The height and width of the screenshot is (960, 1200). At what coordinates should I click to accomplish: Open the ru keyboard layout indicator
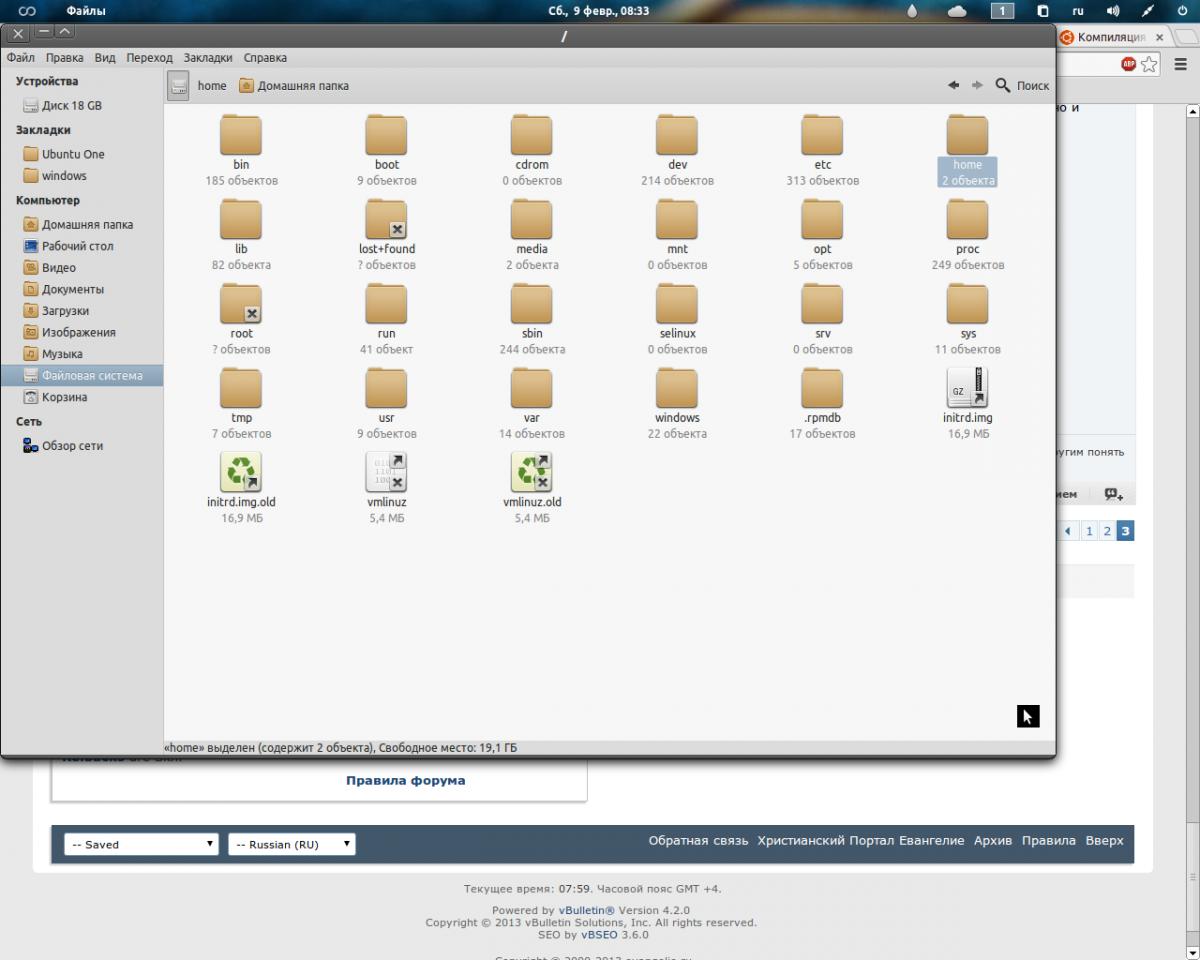pos(1078,11)
